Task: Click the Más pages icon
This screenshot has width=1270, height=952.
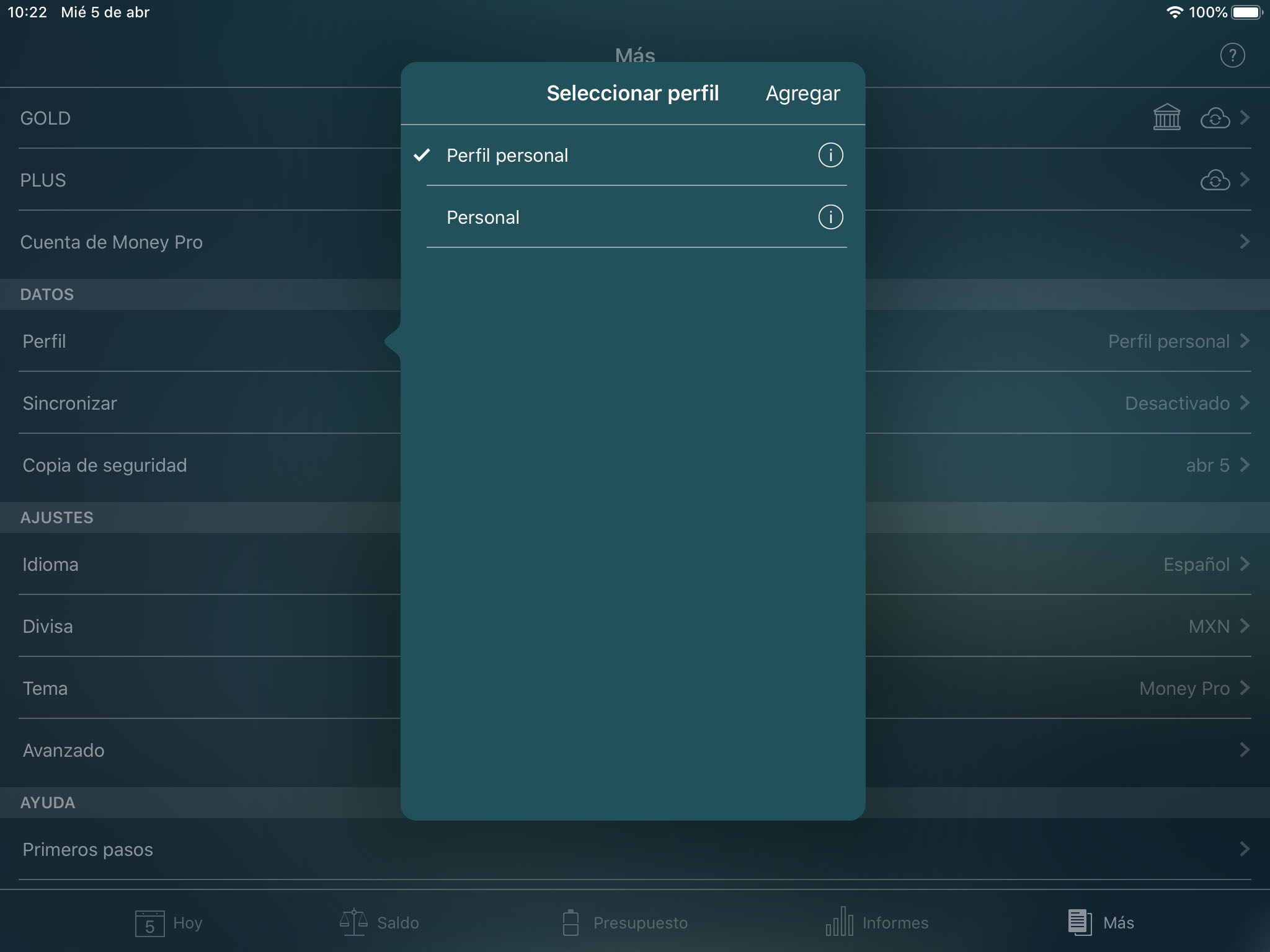Action: [1079, 922]
